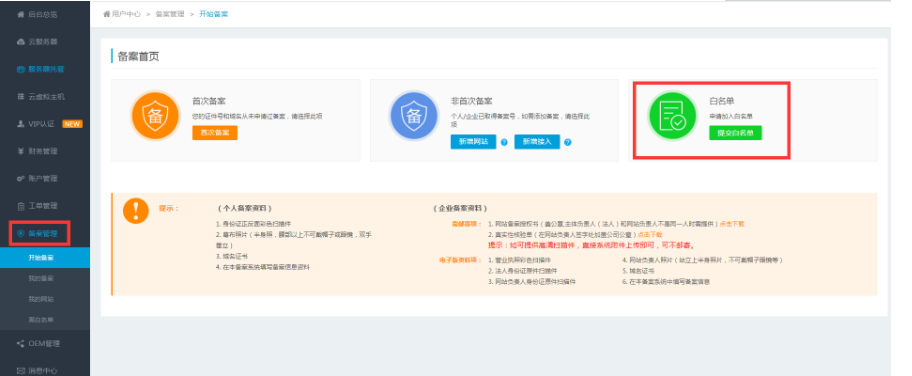The height and width of the screenshot is (376, 912).
Task: Click the 申请加入白名单 description text
Action: 731,116
